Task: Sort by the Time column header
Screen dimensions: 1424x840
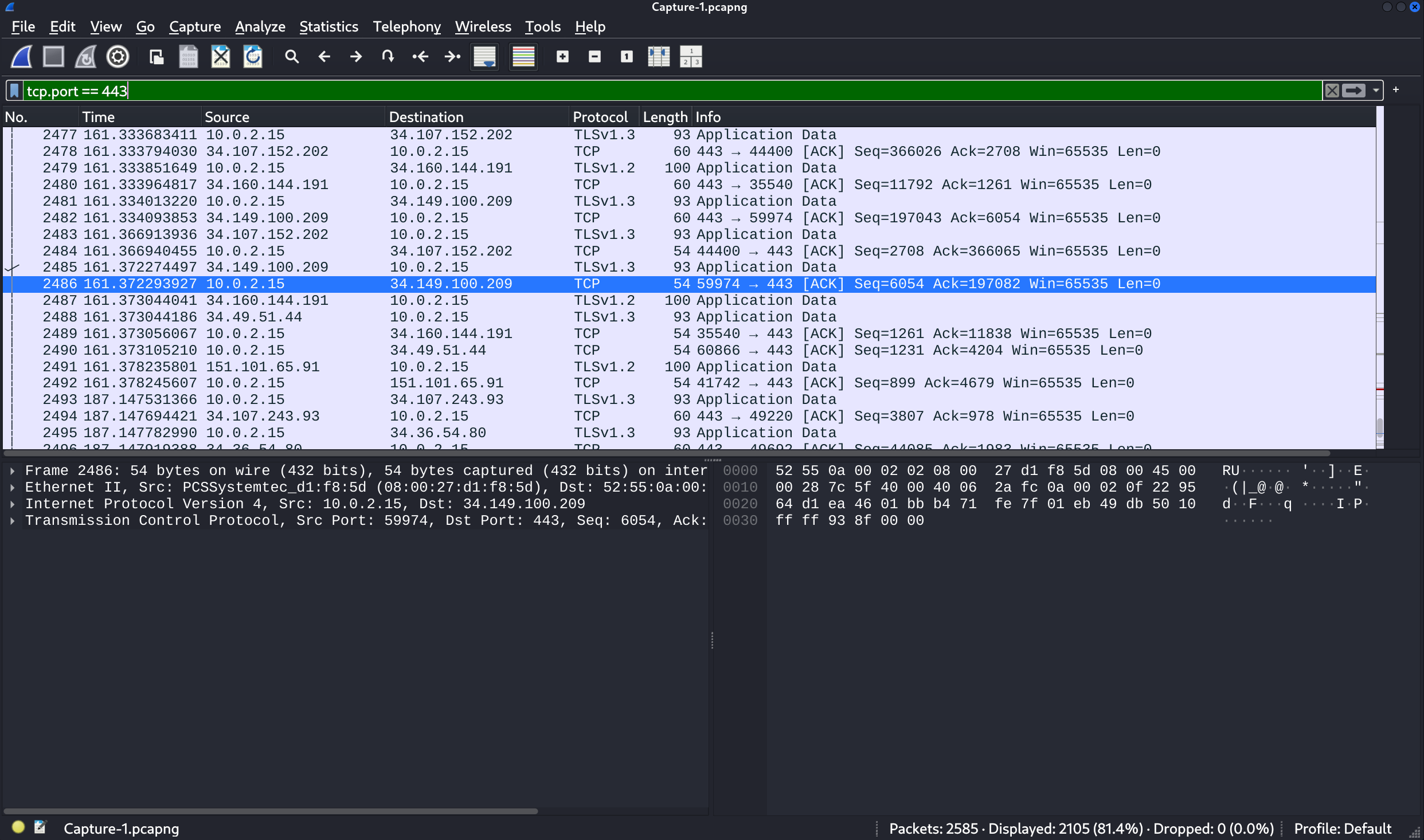Action: coord(140,117)
